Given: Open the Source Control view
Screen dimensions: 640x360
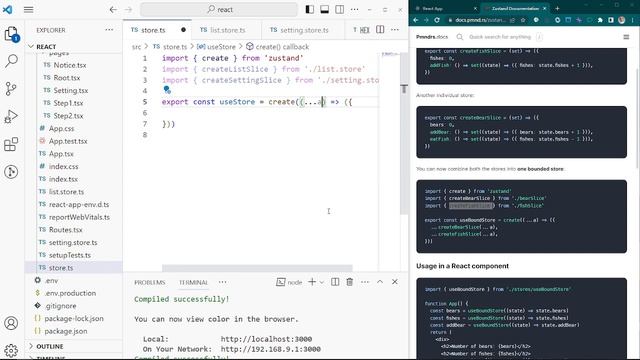Looking at the screenshot, I should coord(11,89).
